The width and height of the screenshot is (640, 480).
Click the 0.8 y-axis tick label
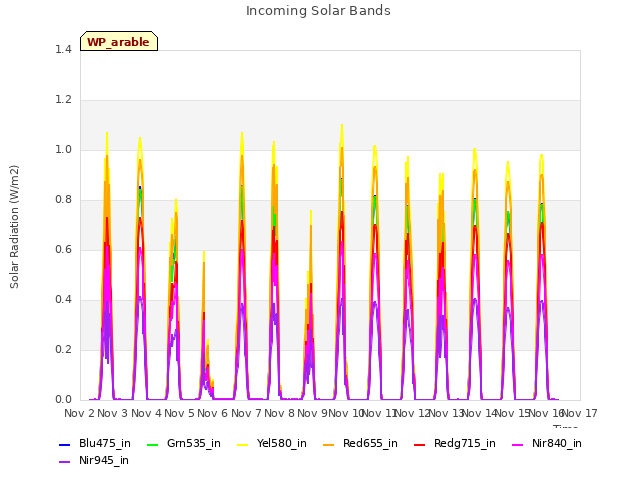(63, 200)
